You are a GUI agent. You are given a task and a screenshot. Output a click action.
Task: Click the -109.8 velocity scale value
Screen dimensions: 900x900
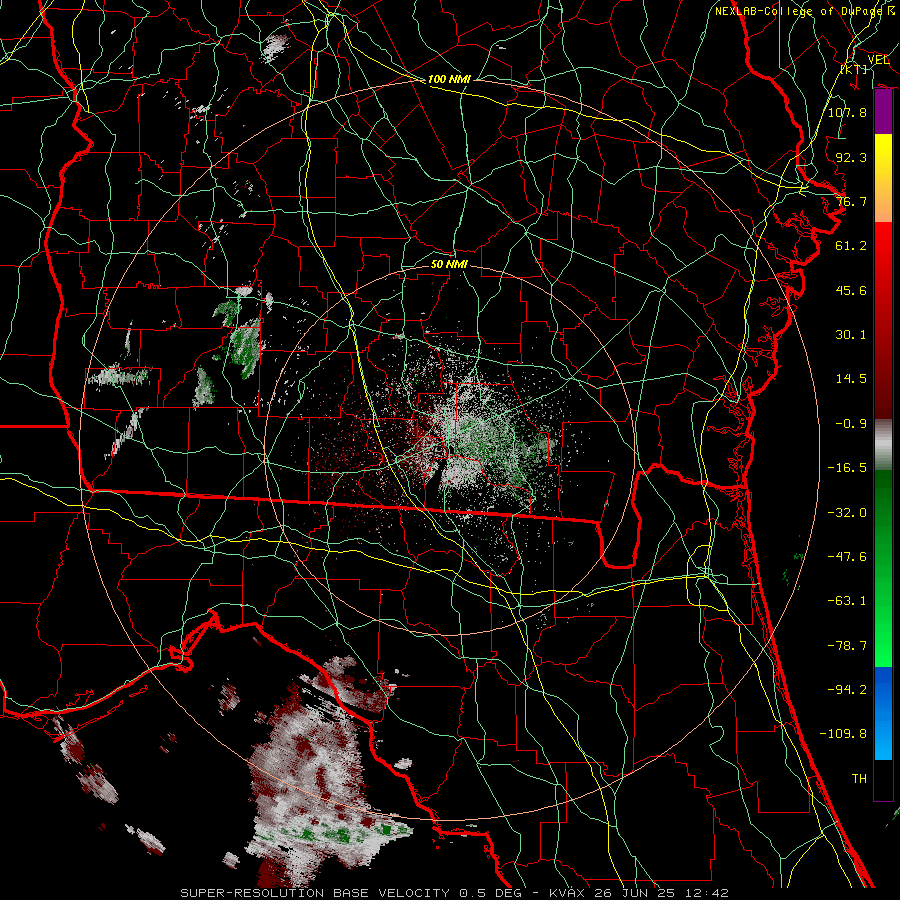click(x=843, y=734)
